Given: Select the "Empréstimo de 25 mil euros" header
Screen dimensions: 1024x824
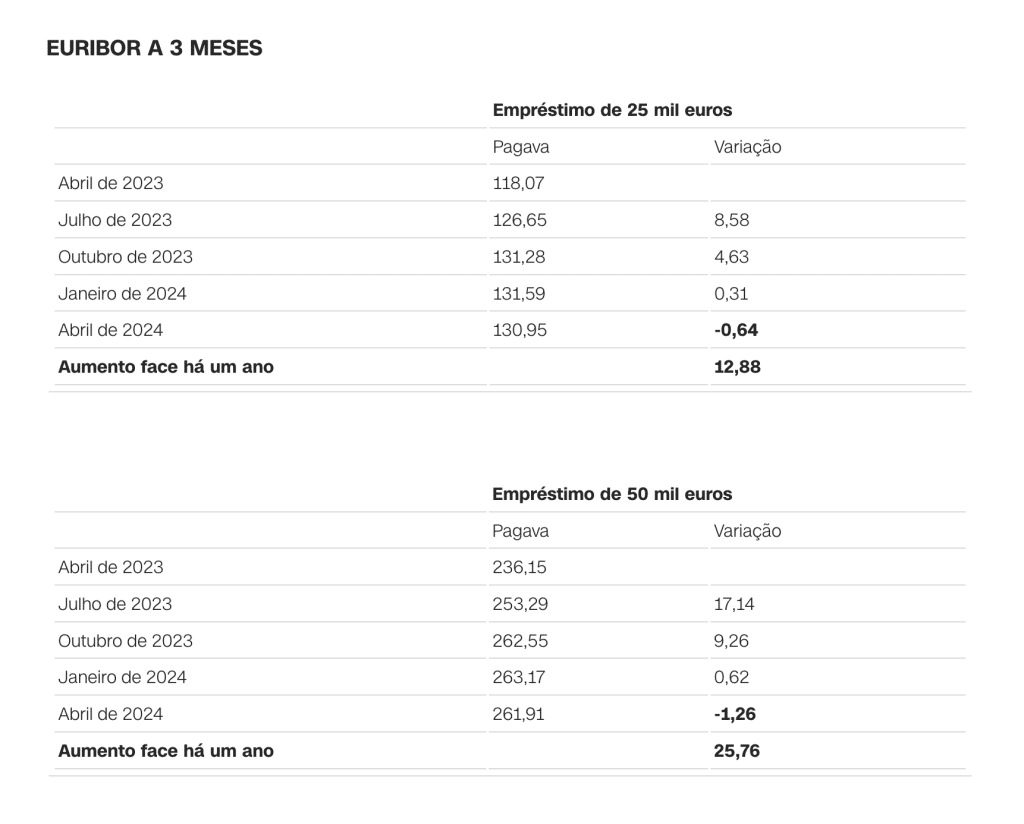Looking at the screenshot, I should click(612, 110).
